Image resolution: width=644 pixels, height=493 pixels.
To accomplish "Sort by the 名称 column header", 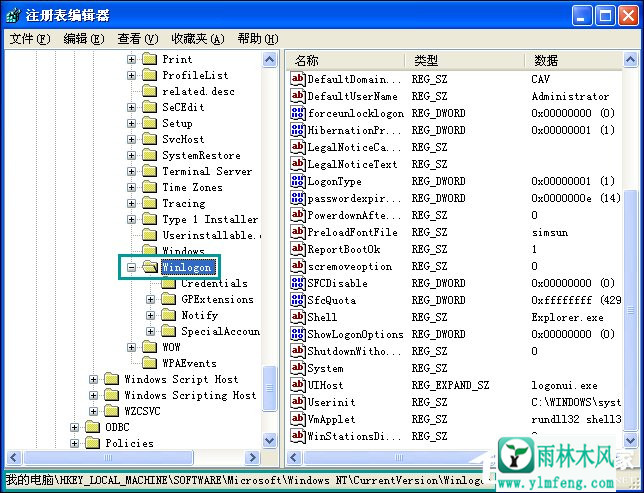I will (x=345, y=61).
